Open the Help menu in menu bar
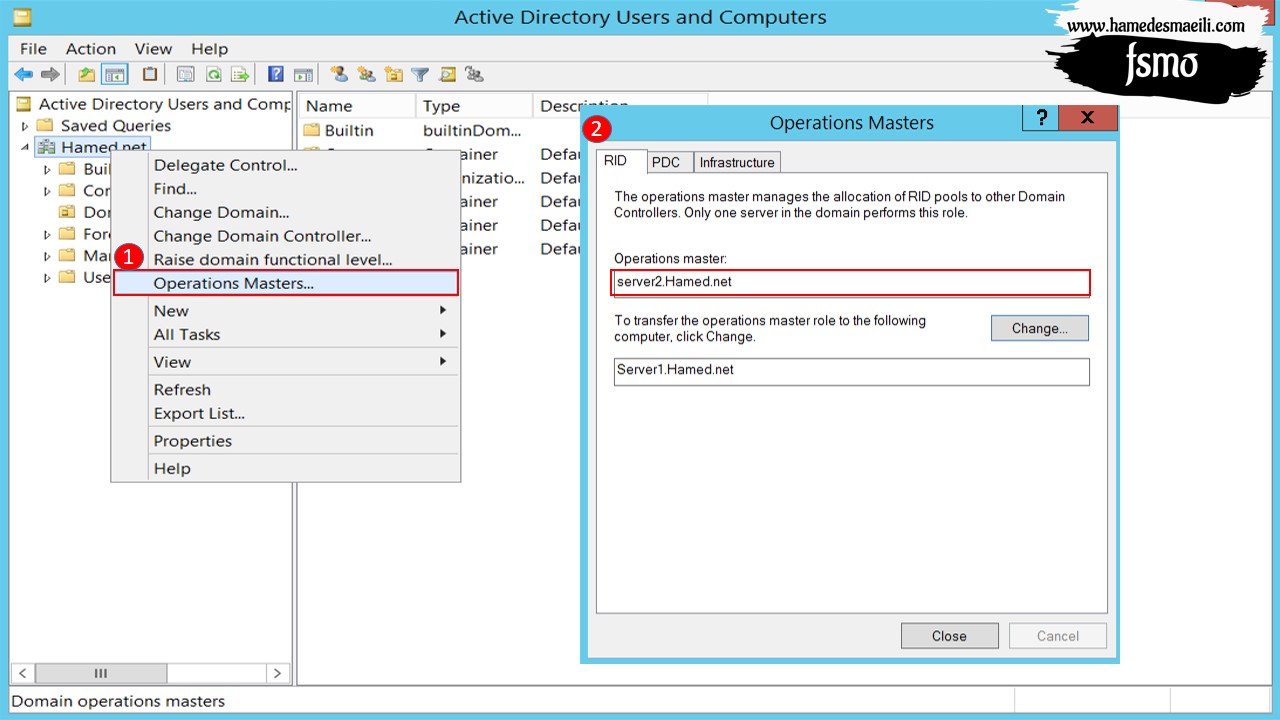 tap(209, 48)
